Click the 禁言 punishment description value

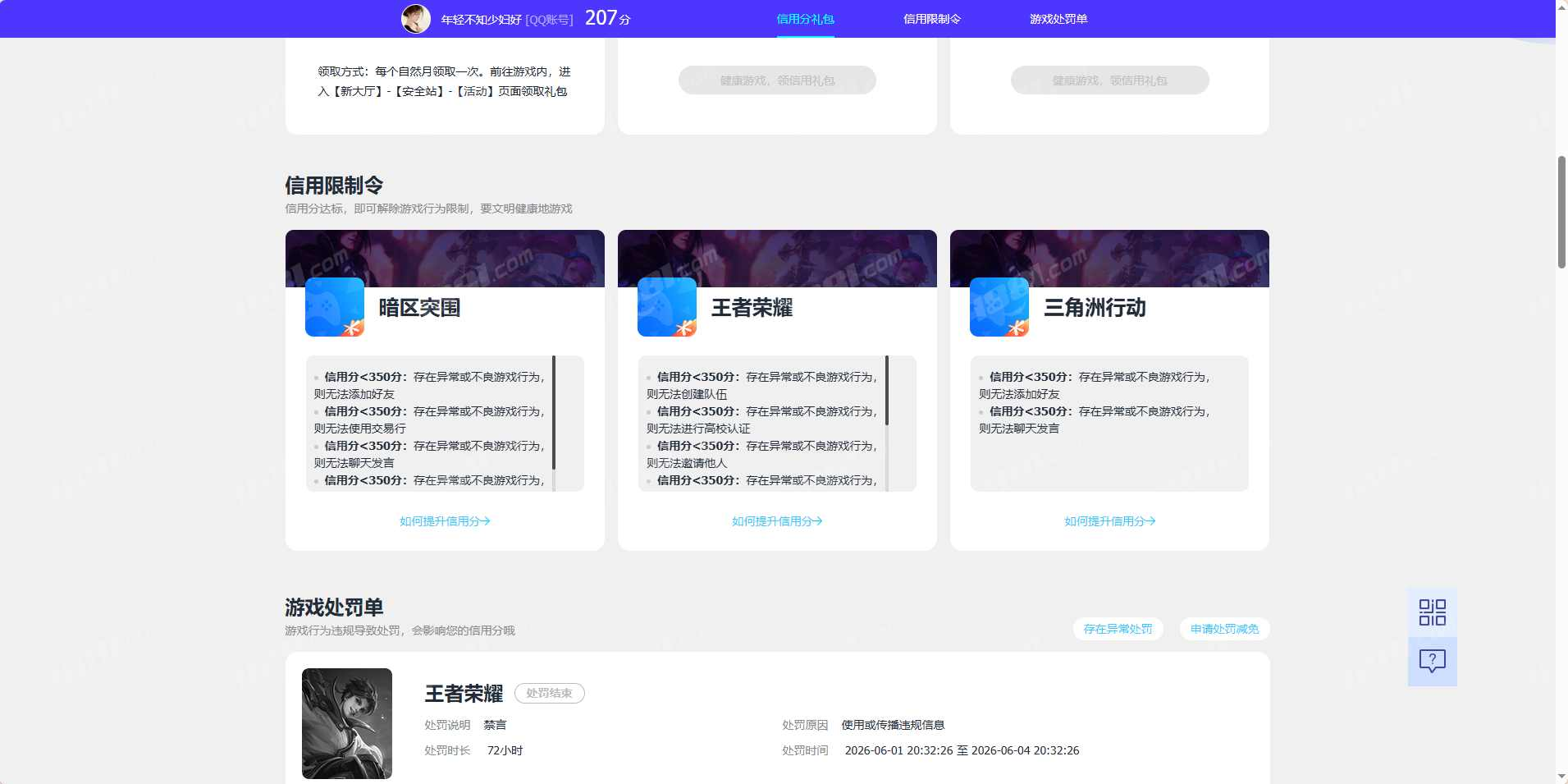coord(495,725)
